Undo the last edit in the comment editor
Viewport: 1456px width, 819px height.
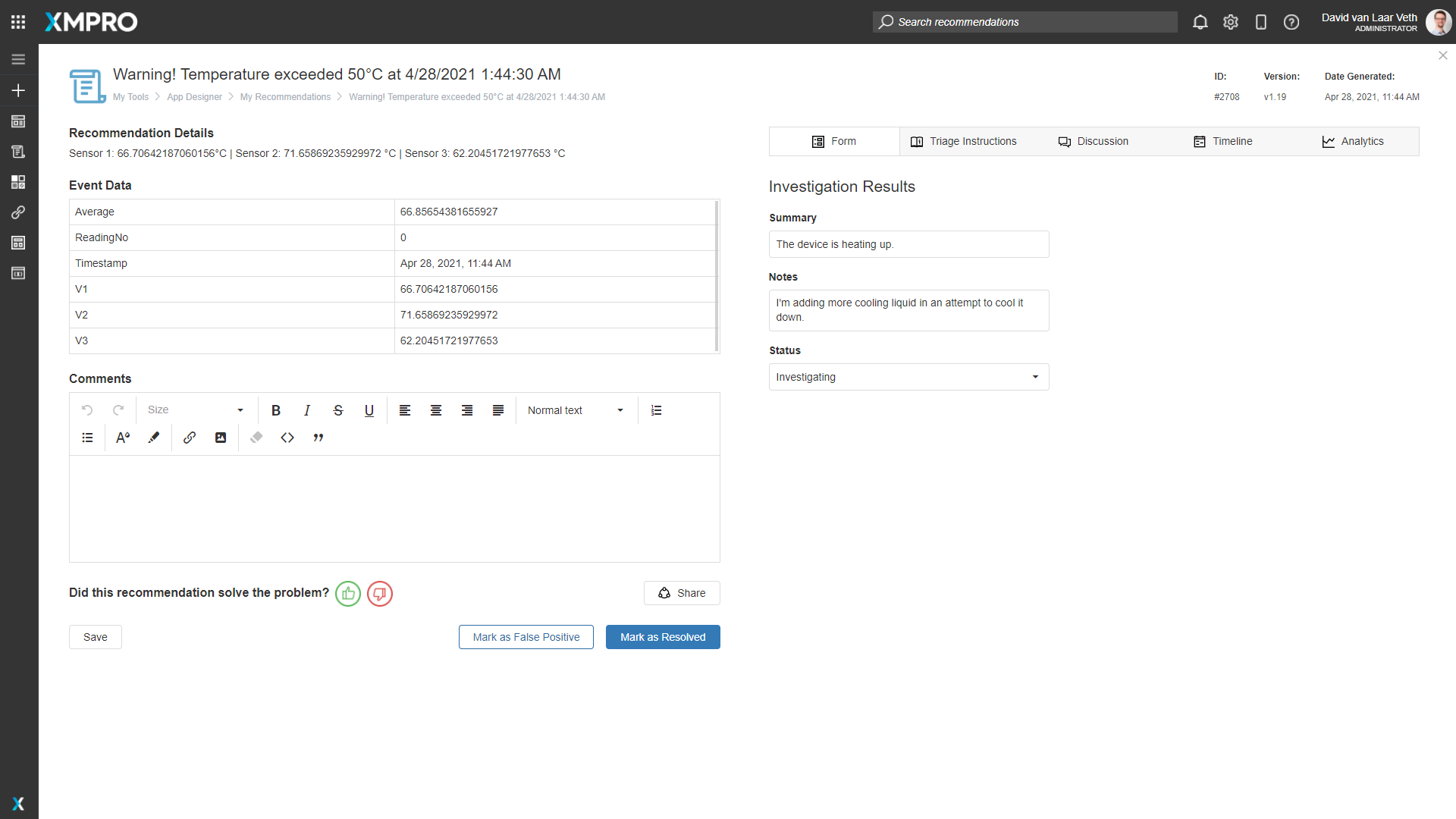(87, 410)
